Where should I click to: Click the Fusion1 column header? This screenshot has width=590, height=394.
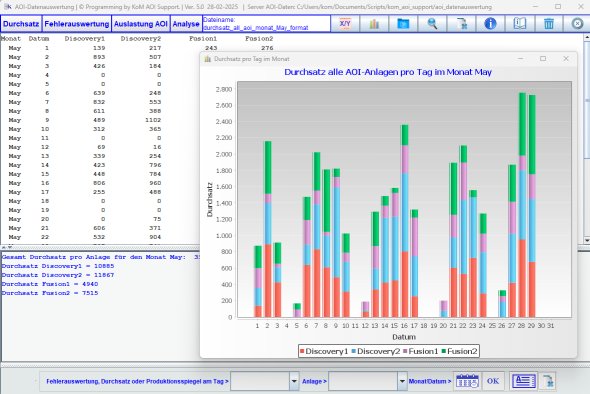pyautogui.click(x=203, y=38)
